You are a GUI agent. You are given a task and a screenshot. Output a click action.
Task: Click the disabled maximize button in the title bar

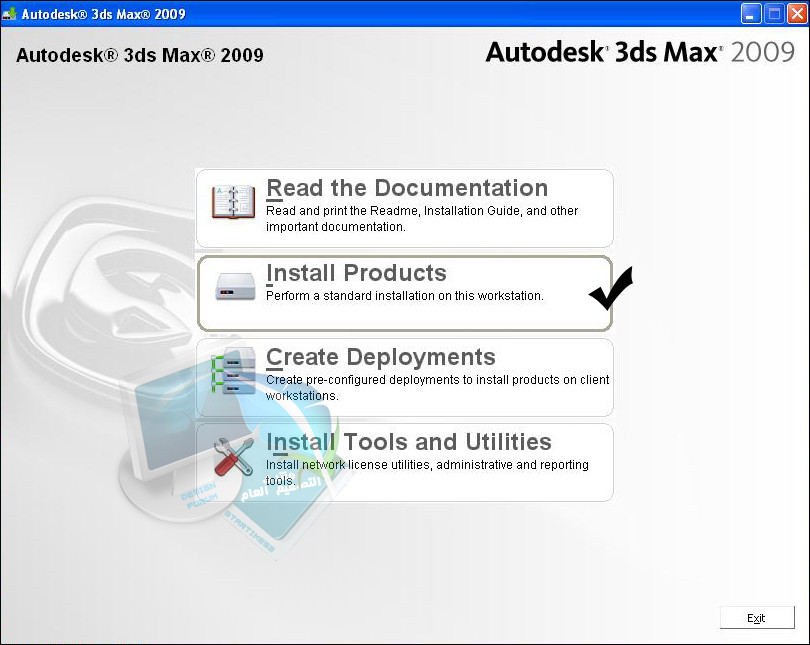pyautogui.click(x=774, y=13)
